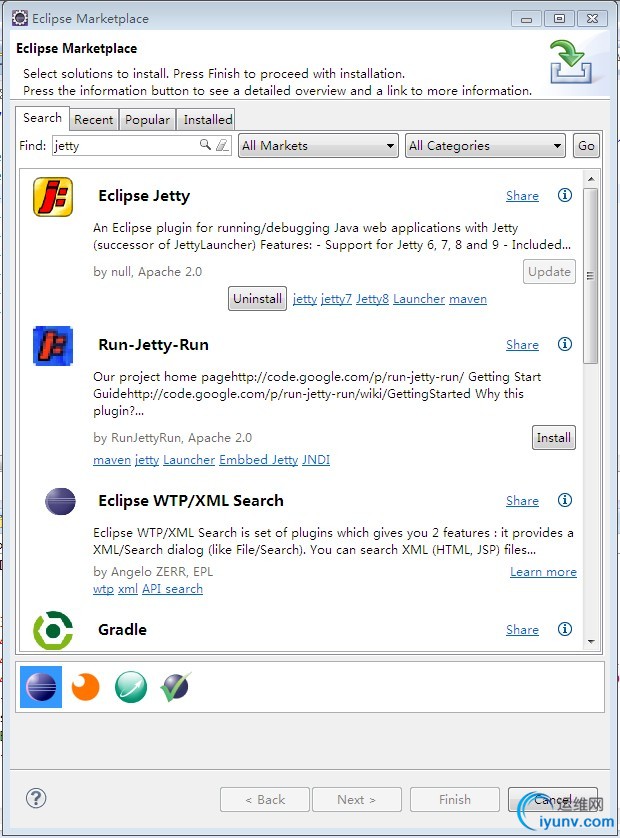This screenshot has width=620, height=838.
Task: Click wtp tag link
Action: 103,589
